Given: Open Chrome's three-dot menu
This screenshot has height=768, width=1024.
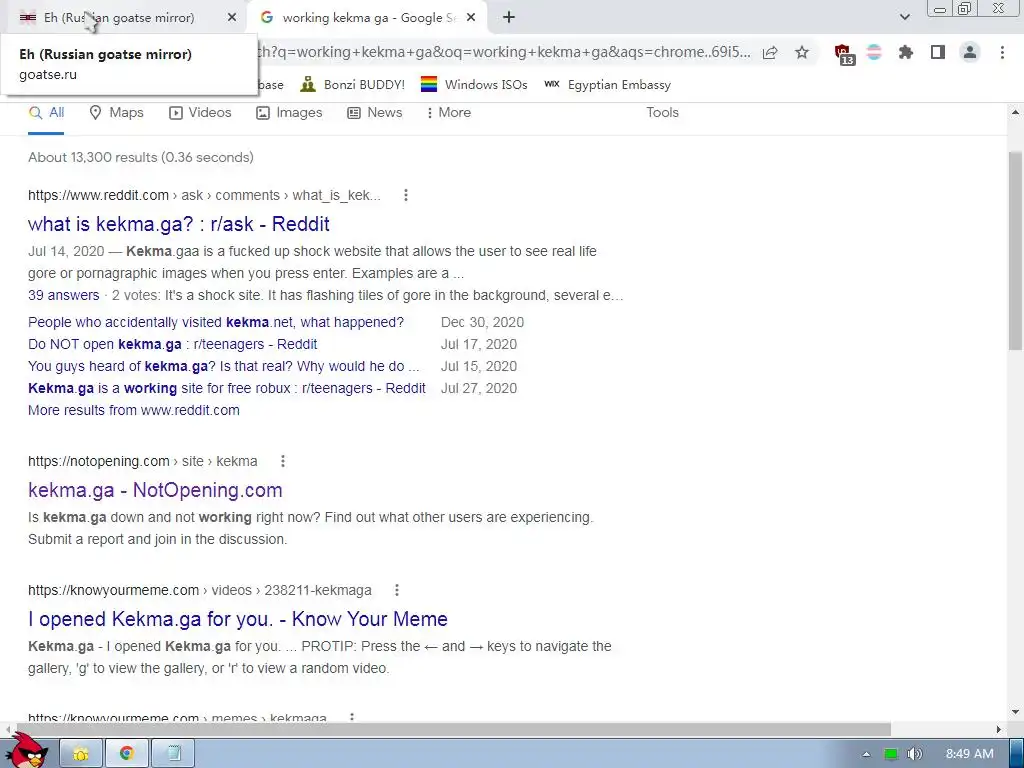Looking at the screenshot, I should [1002, 52].
